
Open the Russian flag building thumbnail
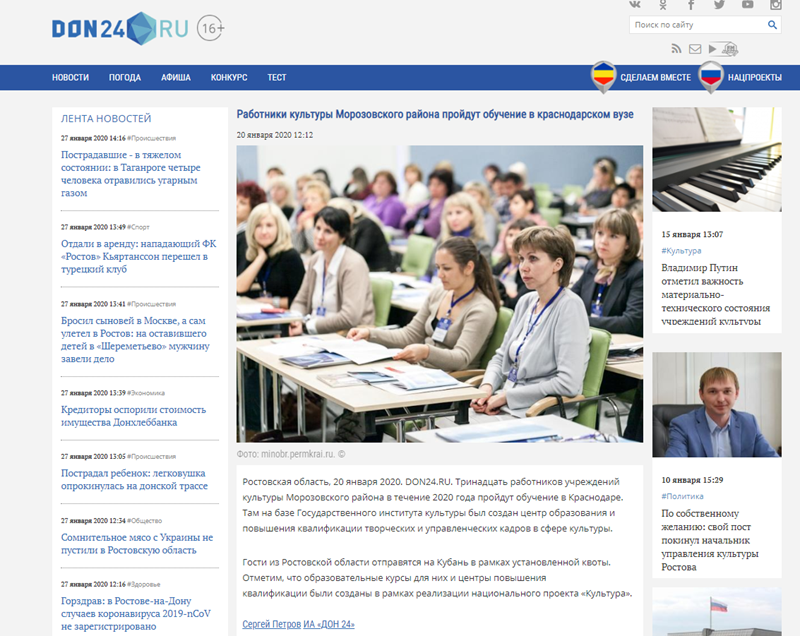coord(717,612)
